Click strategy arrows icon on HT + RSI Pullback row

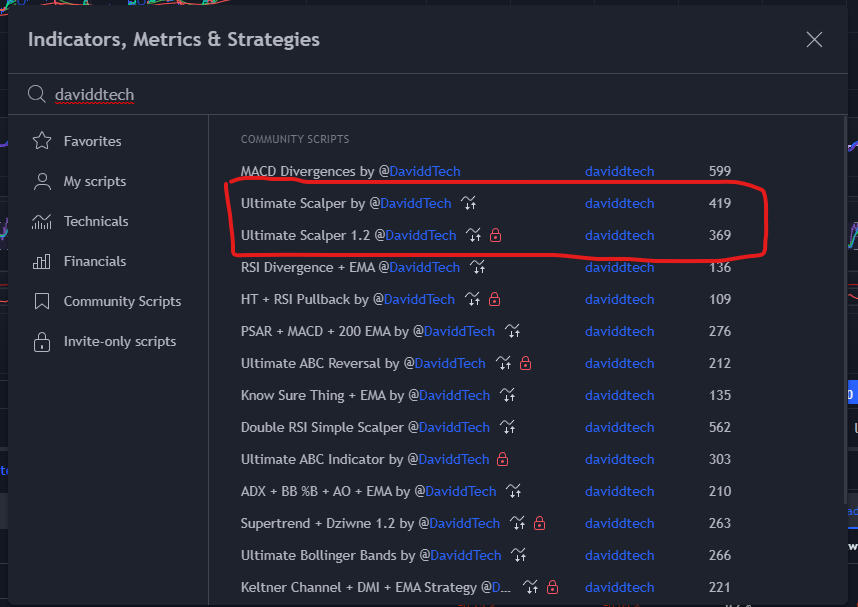coord(472,299)
